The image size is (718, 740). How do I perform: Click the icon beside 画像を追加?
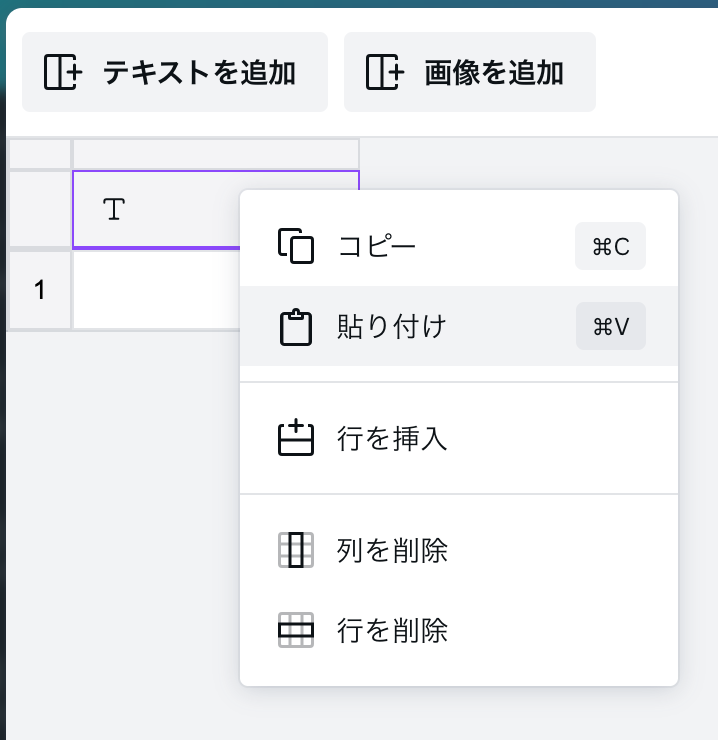[385, 72]
